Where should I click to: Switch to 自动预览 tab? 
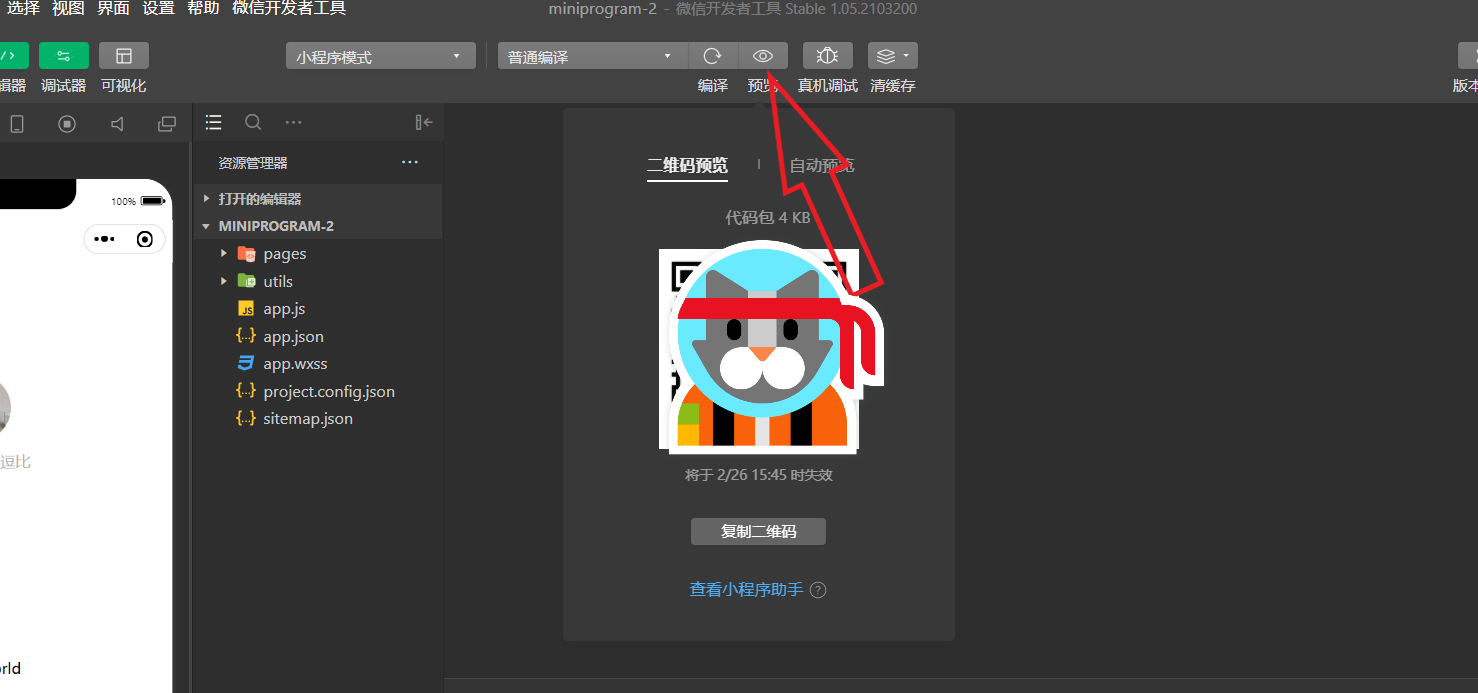point(822,165)
